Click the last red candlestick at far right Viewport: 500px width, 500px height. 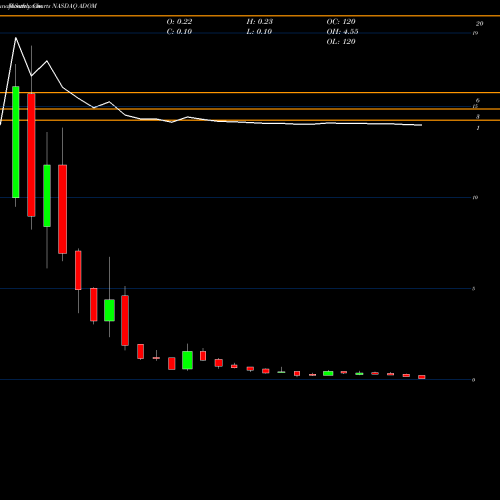pyautogui.click(x=422, y=377)
